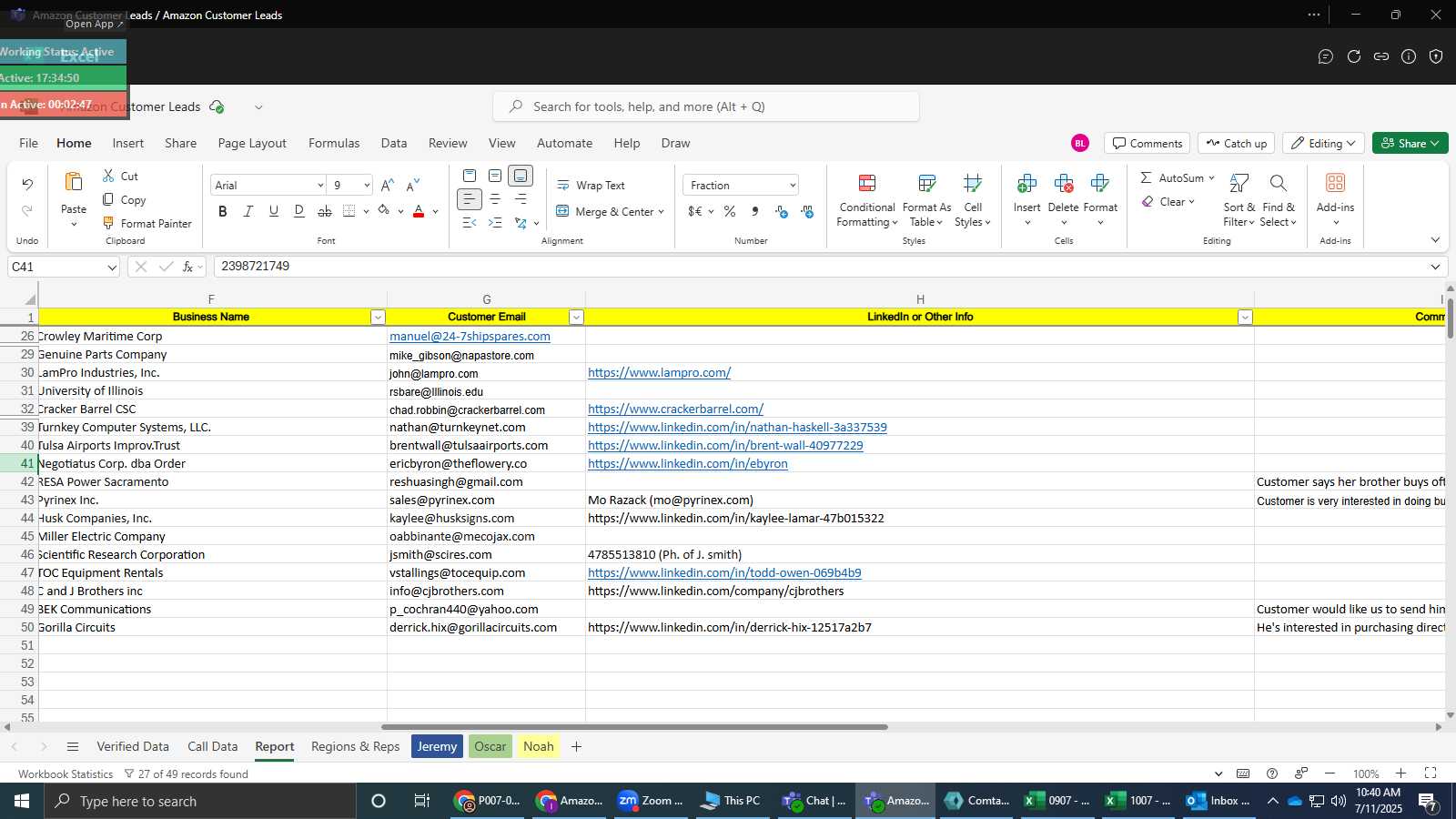Open the lampro.com website link
Viewport: 1456px width, 819px height.
pyautogui.click(x=659, y=372)
